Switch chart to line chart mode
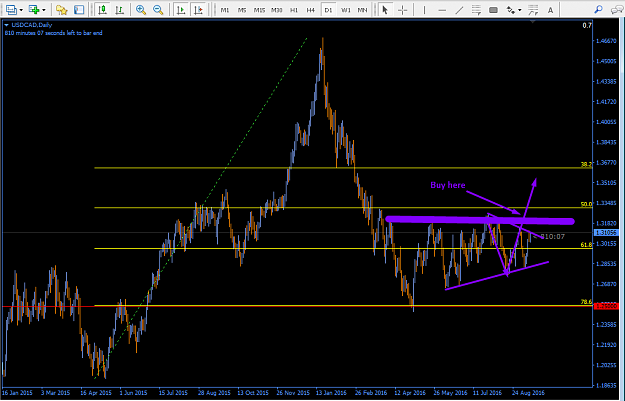The height and width of the screenshot is (401, 625). pyautogui.click(x=119, y=10)
